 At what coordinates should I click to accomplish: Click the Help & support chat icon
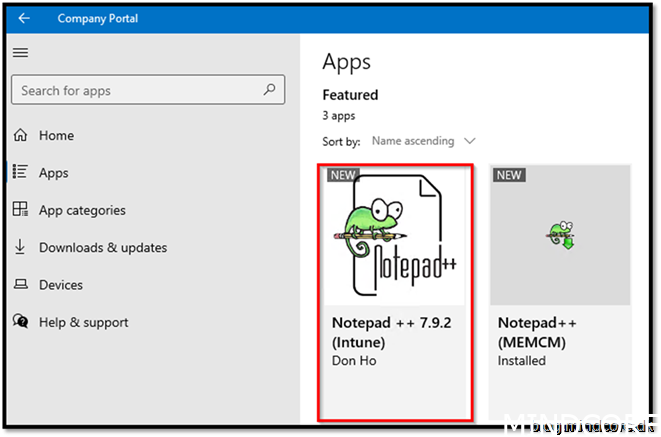tap(20, 322)
